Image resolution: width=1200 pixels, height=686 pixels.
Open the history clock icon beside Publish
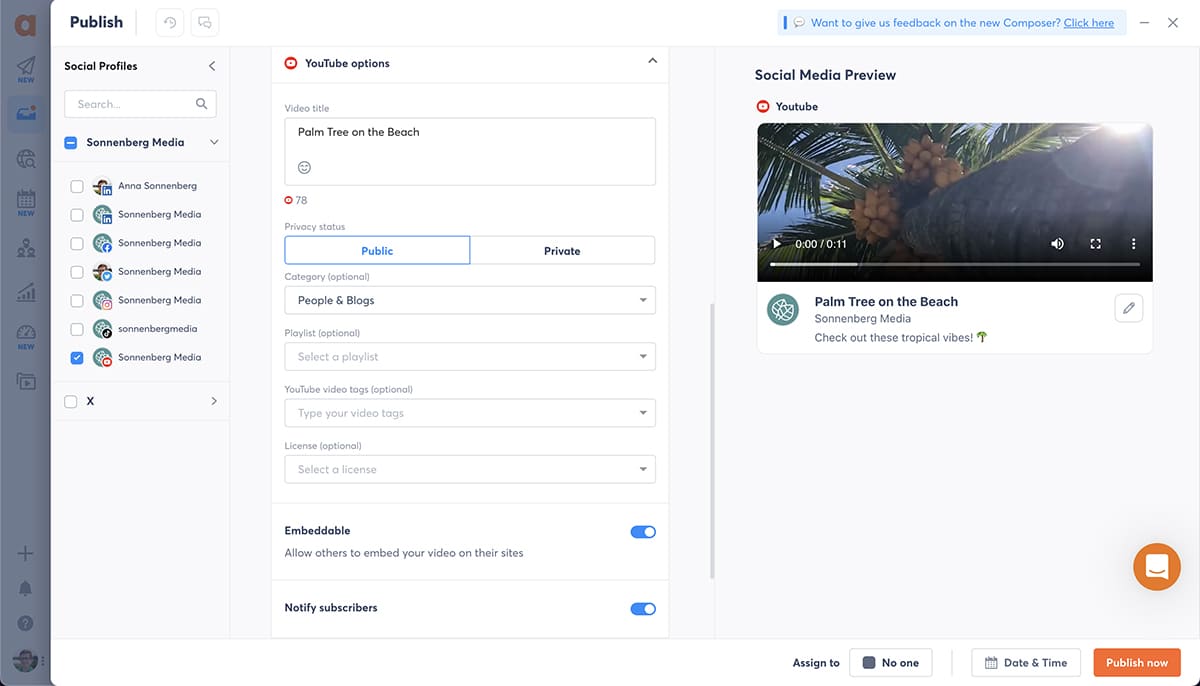[170, 22]
